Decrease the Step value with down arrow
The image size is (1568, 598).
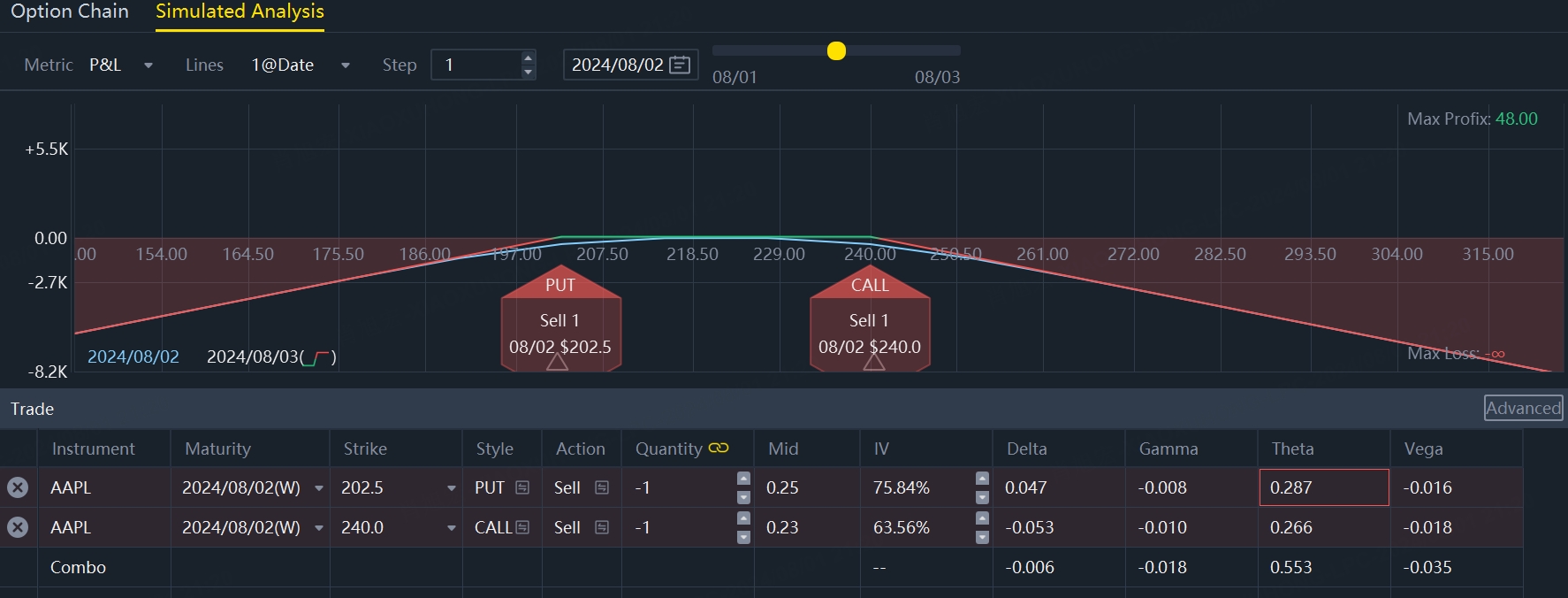pyautogui.click(x=529, y=72)
